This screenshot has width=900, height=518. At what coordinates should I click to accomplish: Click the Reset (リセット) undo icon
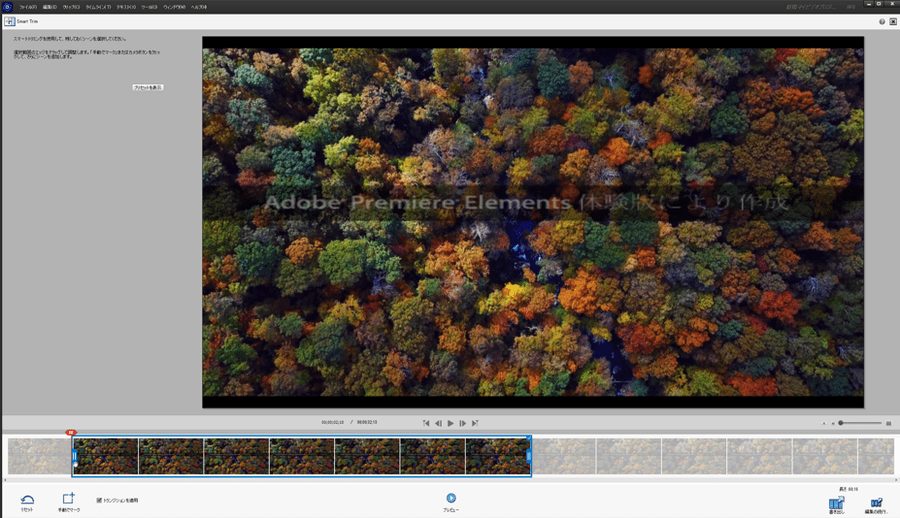tap(27, 499)
